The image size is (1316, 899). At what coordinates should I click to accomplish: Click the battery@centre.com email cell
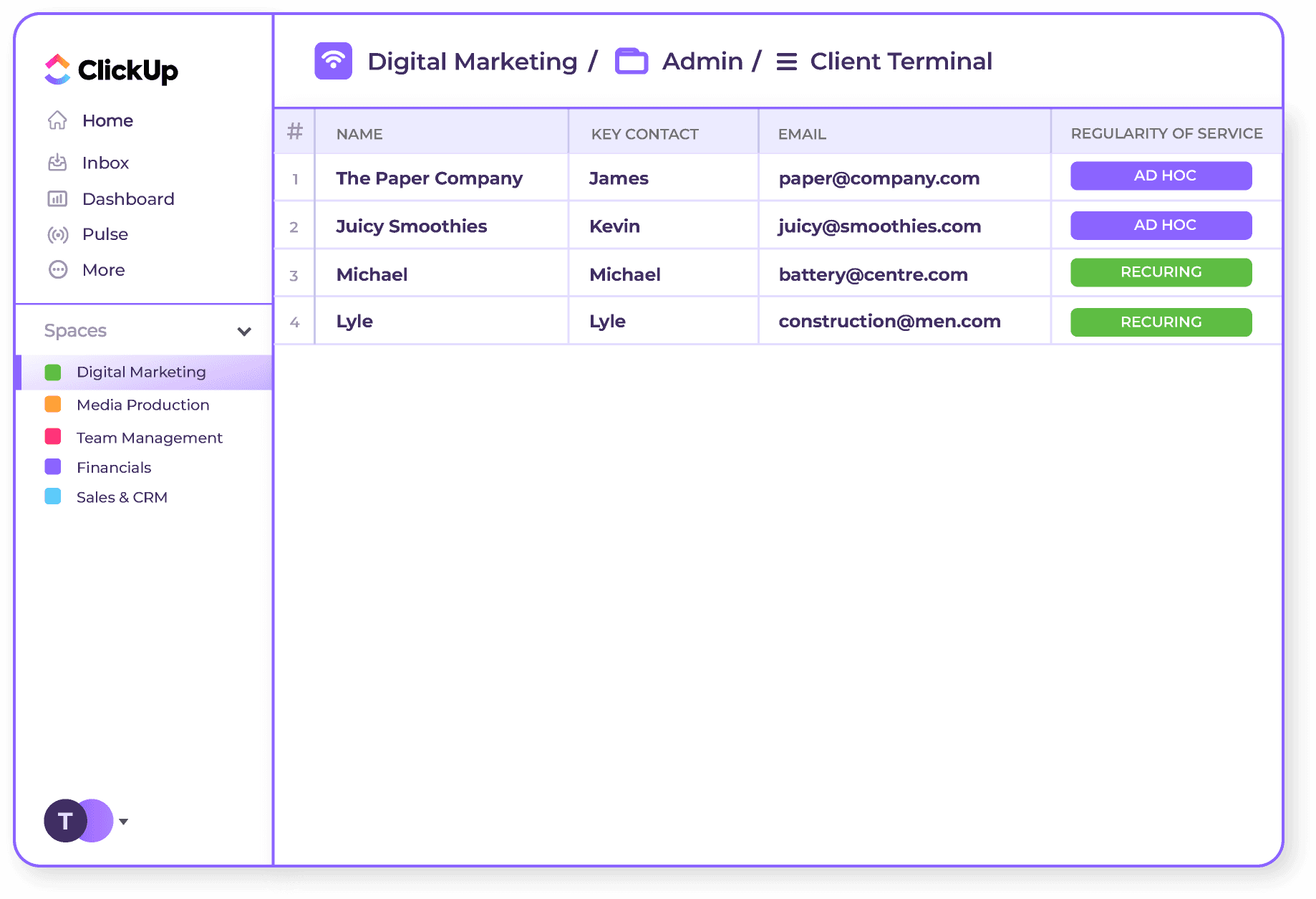[x=873, y=274]
